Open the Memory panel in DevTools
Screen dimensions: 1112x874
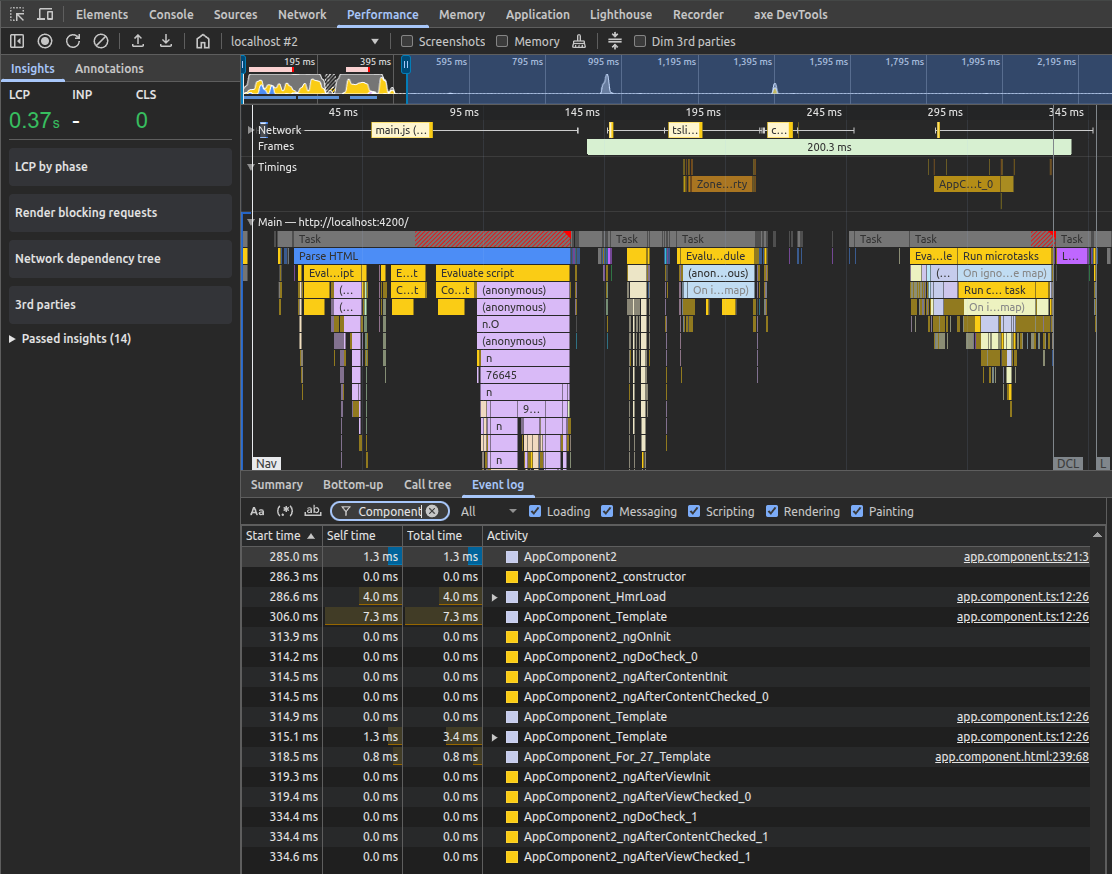click(462, 14)
